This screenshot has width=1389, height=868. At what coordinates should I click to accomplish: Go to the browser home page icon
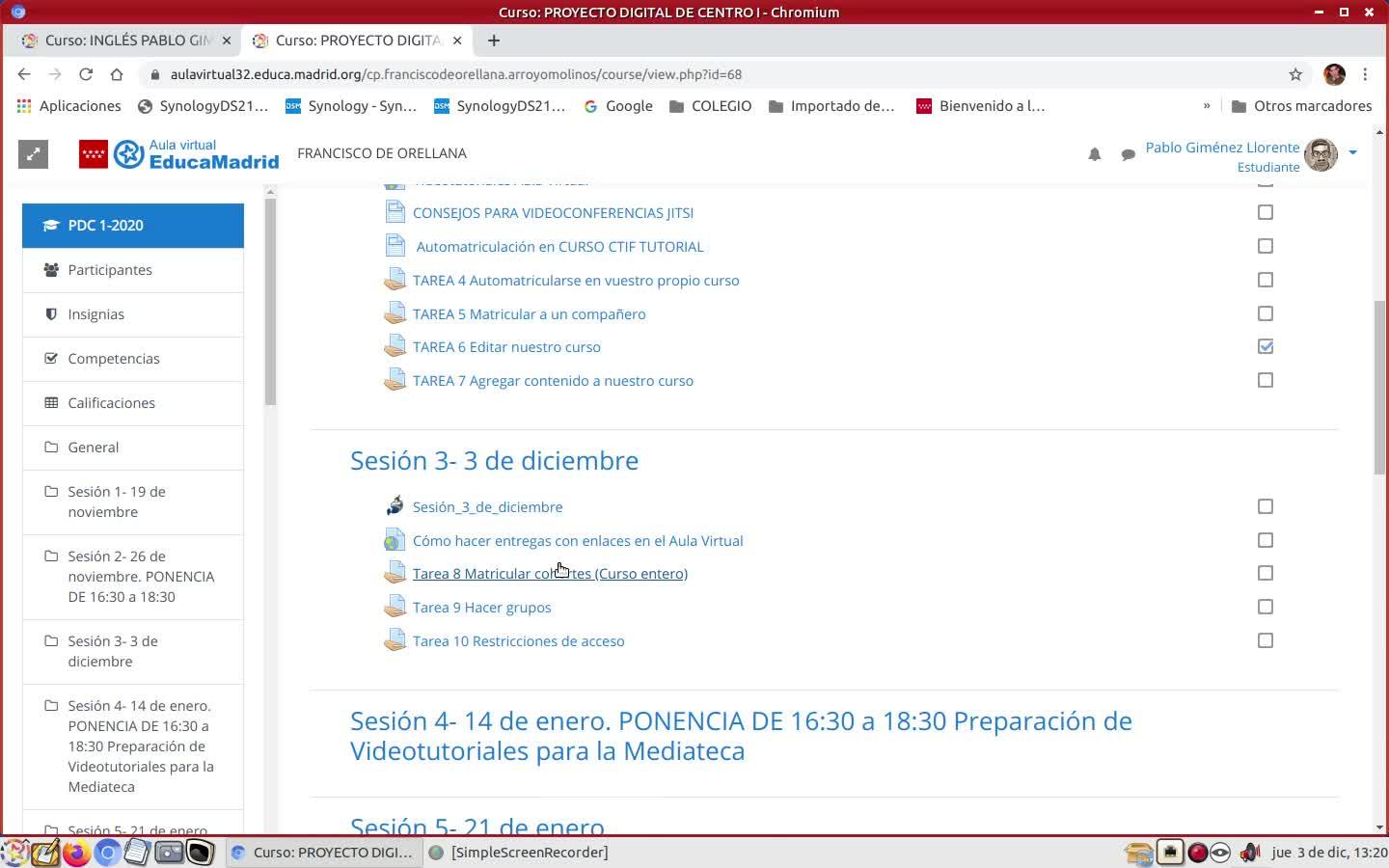[117, 74]
